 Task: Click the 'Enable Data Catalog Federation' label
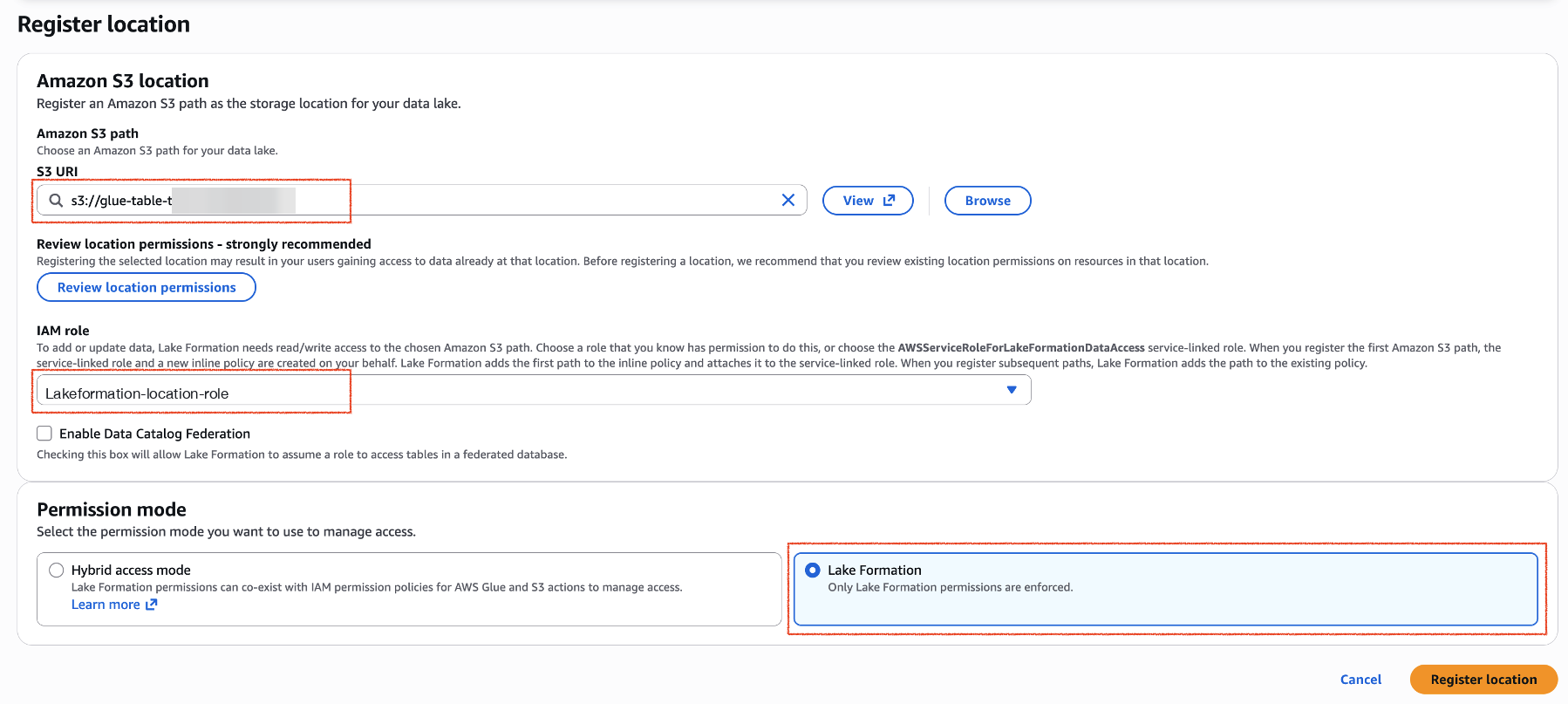pyautogui.click(x=154, y=434)
